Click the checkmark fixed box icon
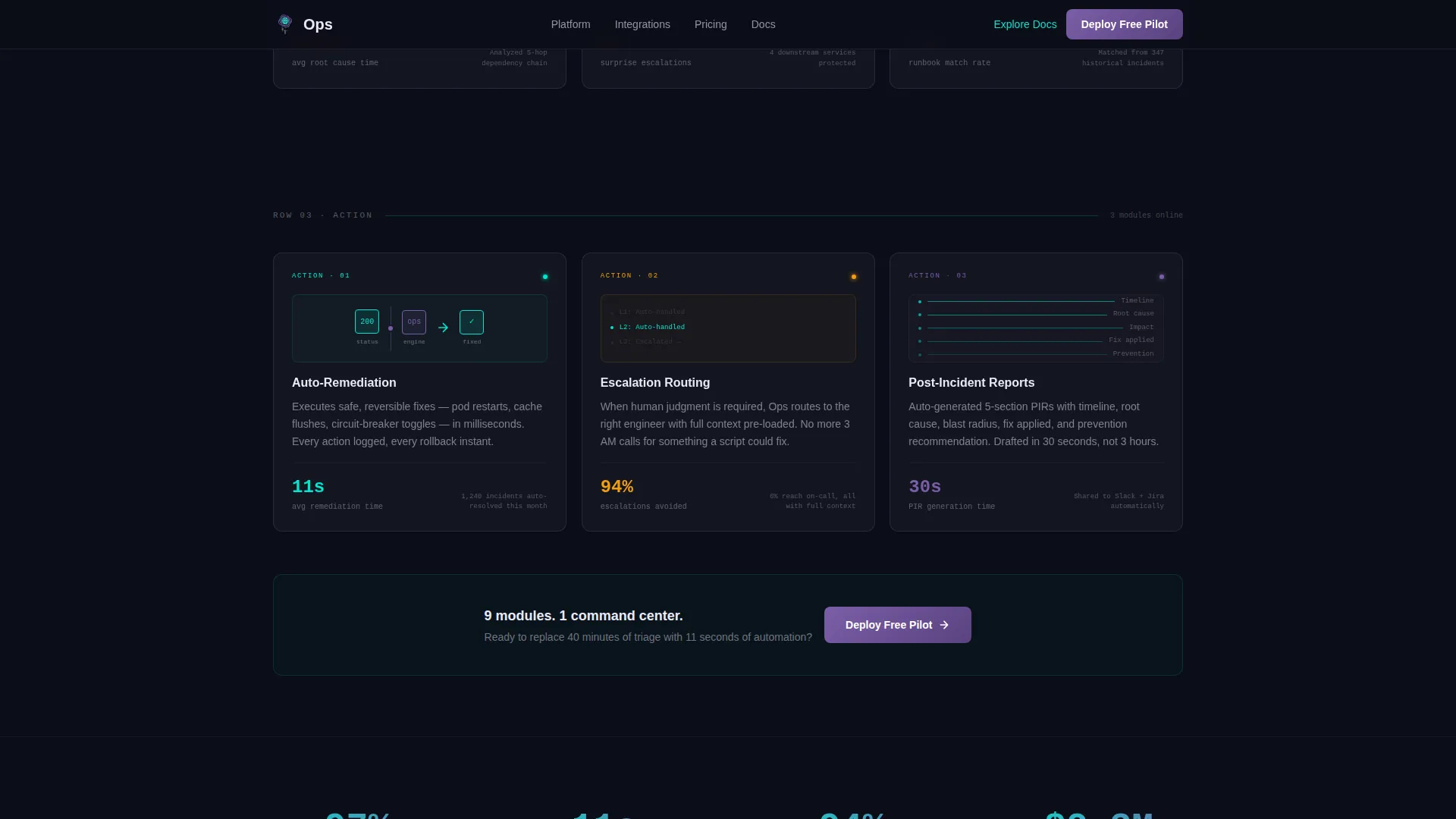The width and height of the screenshot is (1456, 819). [x=472, y=322]
